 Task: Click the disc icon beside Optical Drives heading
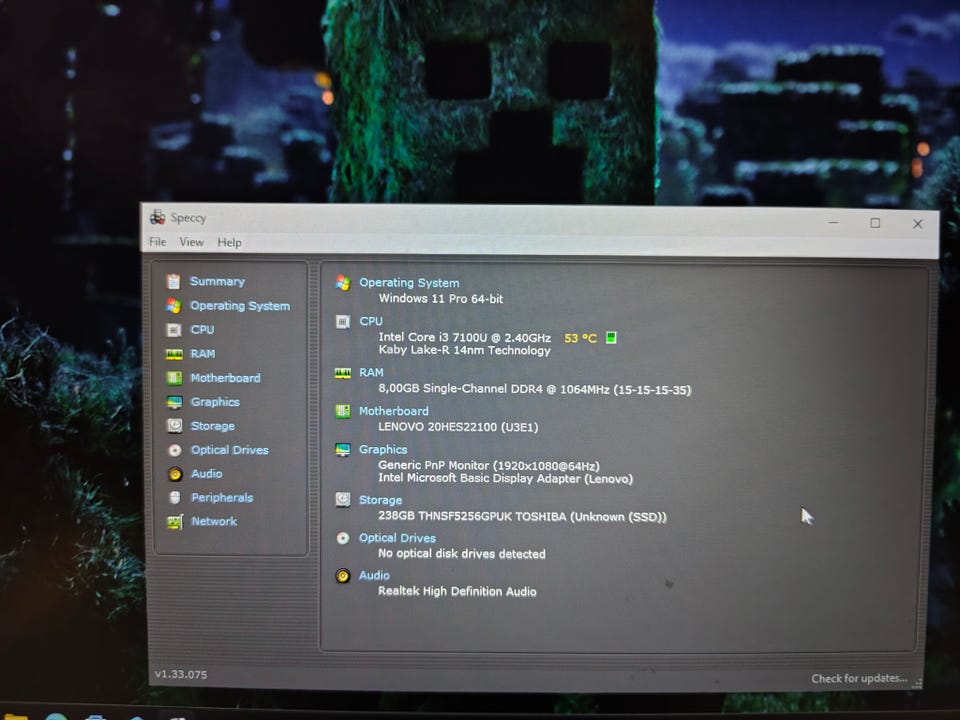click(343, 538)
